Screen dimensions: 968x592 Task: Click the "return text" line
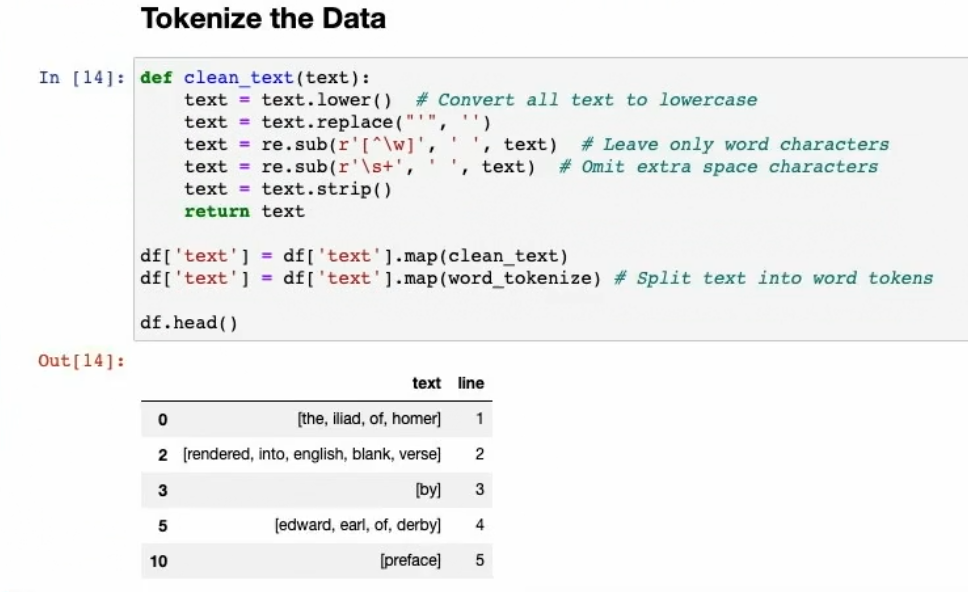pyautogui.click(x=244, y=211)
